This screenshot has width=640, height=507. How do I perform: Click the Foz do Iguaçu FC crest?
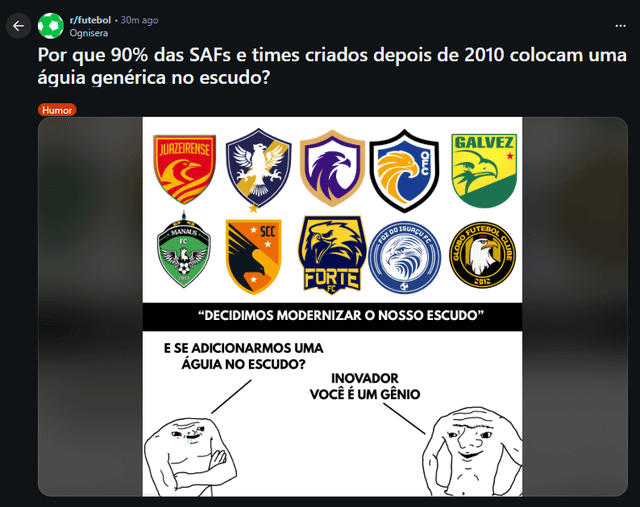[404, 257]
